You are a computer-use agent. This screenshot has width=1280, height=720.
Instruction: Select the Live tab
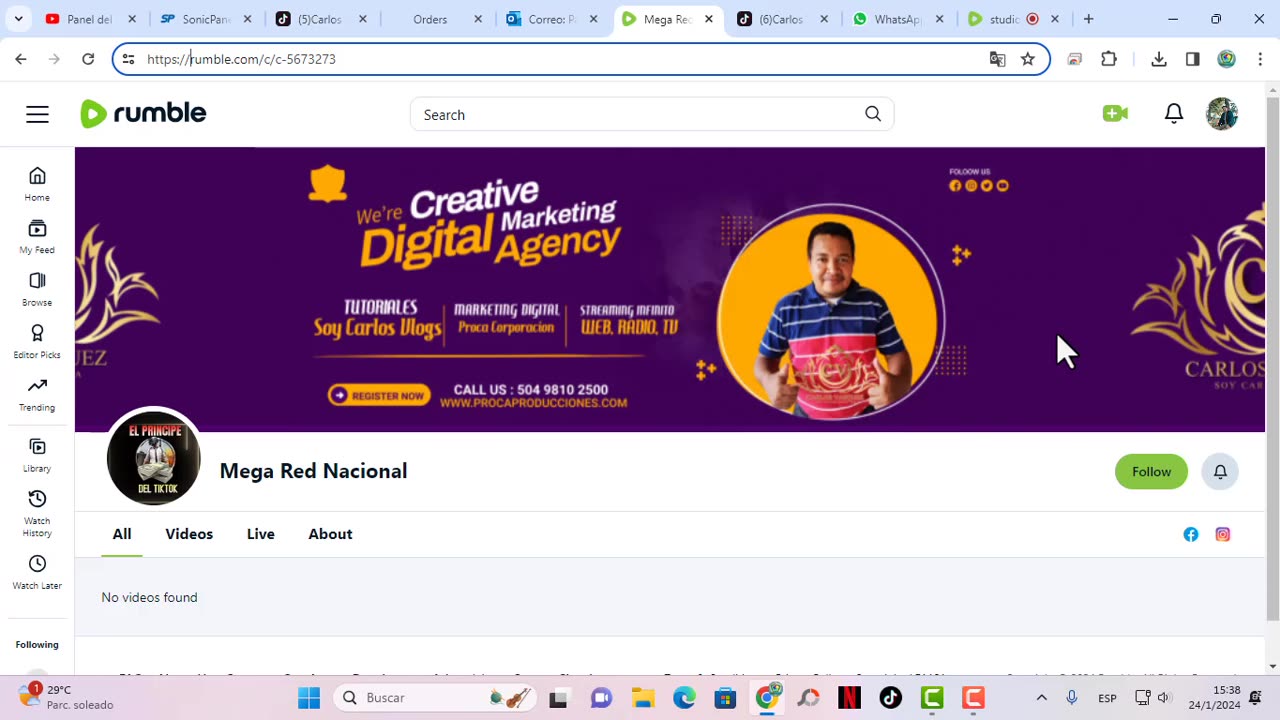[261, 534]
